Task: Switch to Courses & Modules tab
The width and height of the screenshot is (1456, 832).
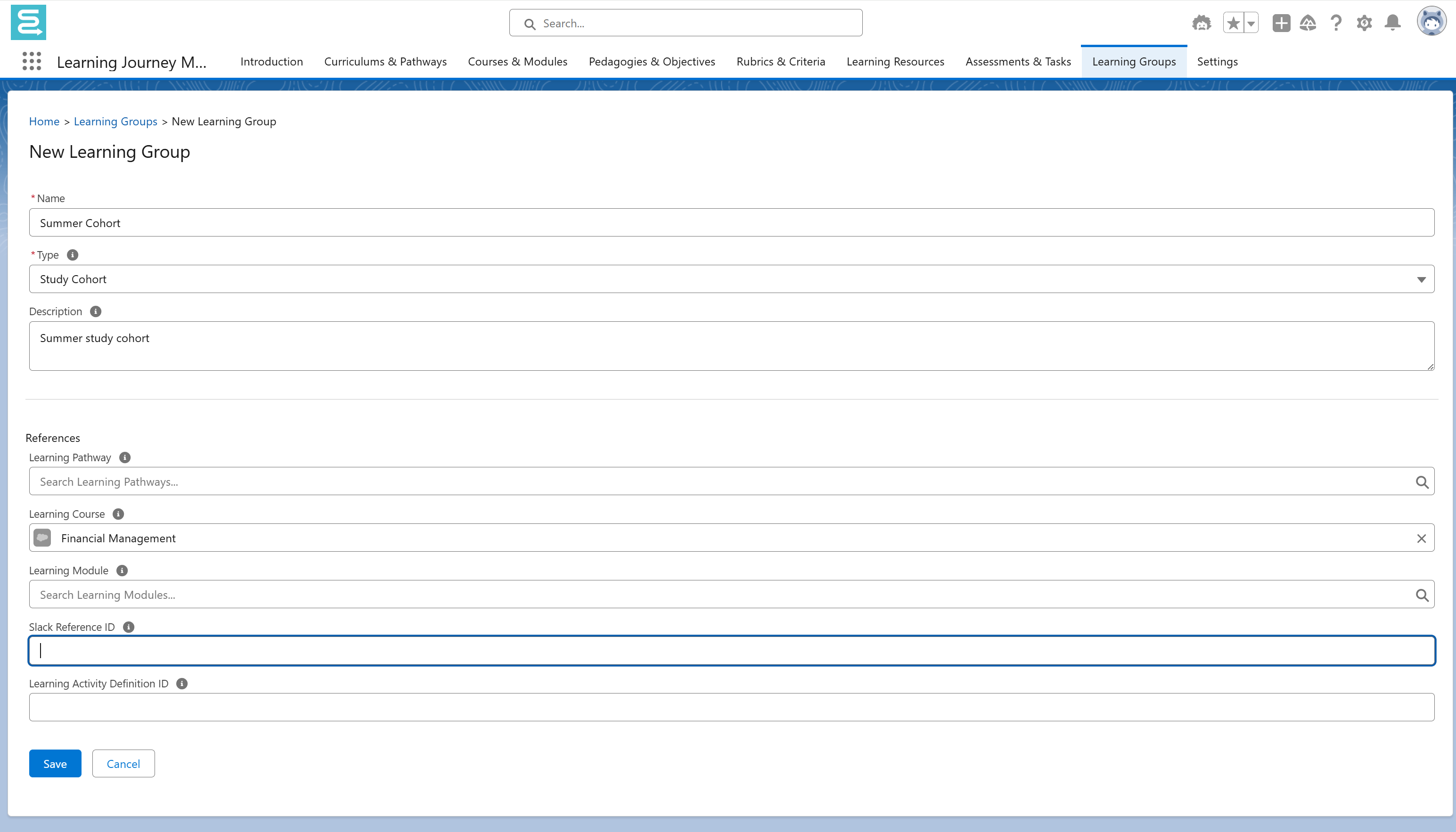Action: point(517,61)
